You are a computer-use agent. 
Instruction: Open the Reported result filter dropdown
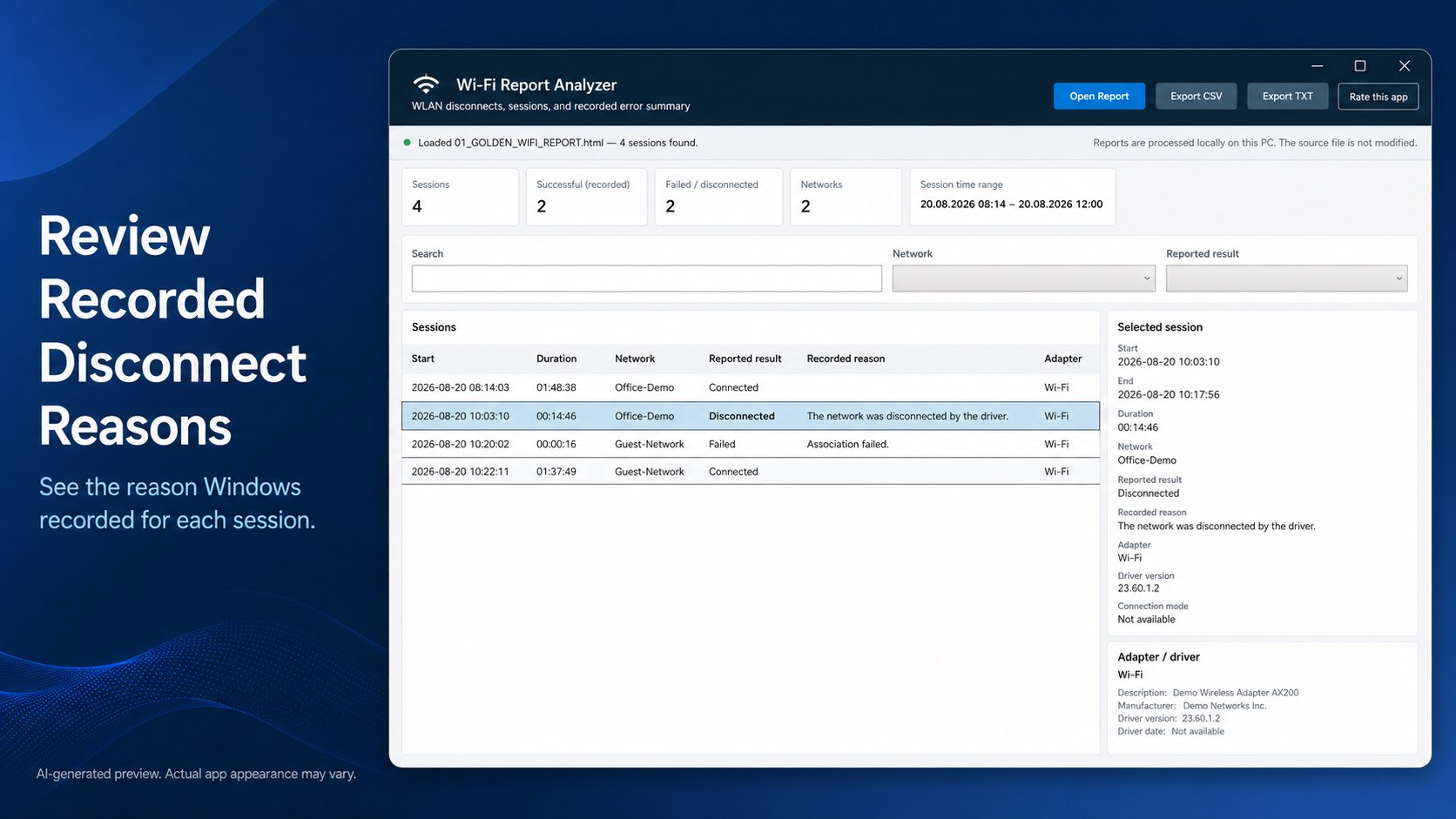tap(1286, 279)
